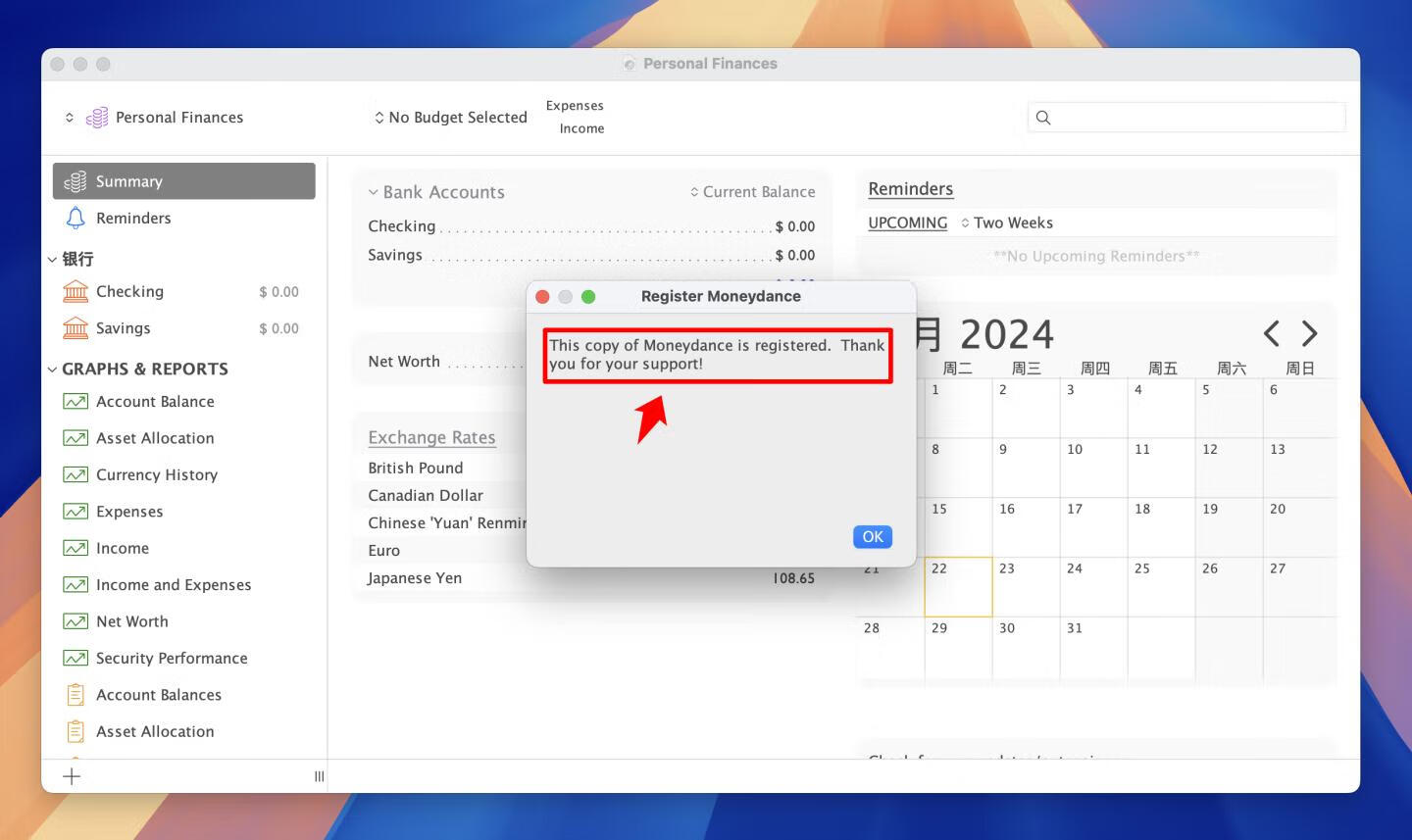The width and height of the screenshot is (1412, 840).
Task: Click the Net Worth graph icon
Action: pyautogui.click(x=76, y=620)
